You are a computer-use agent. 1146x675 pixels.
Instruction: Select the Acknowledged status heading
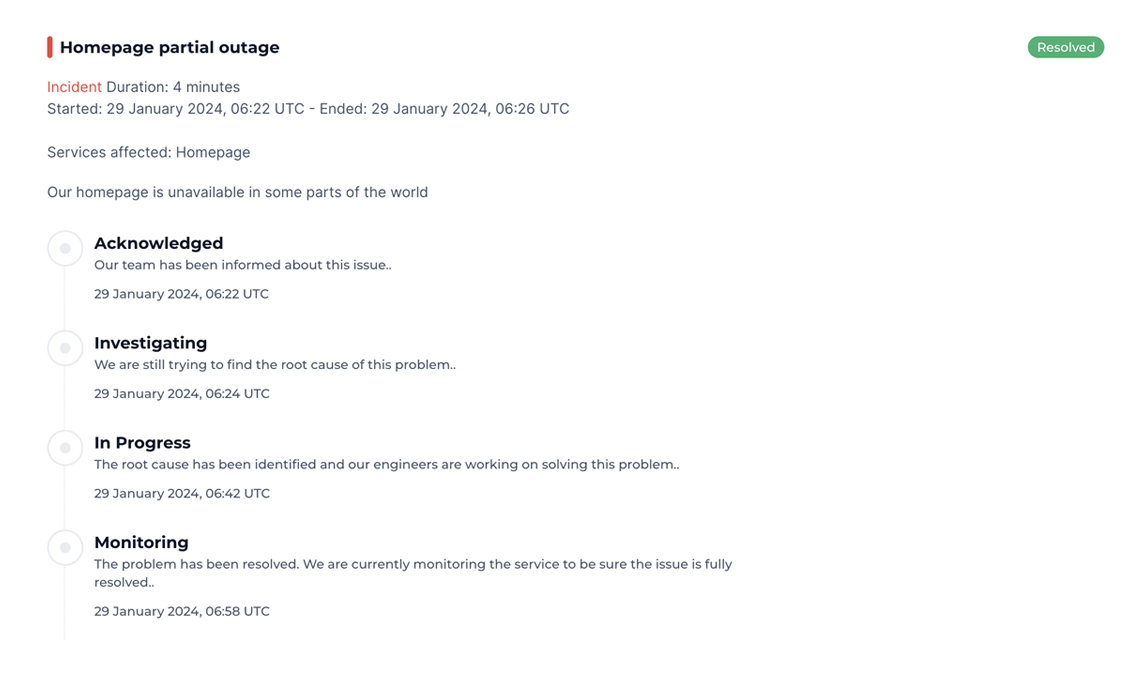pos(158,243)
